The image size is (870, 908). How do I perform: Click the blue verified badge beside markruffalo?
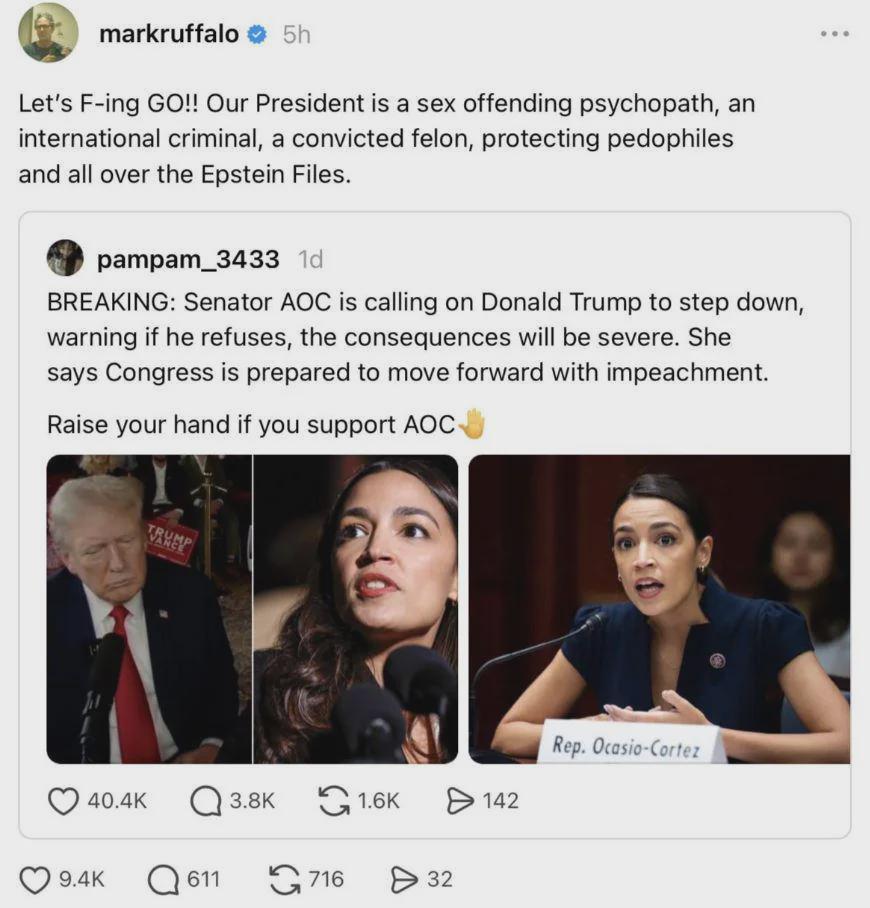point(258,34)
